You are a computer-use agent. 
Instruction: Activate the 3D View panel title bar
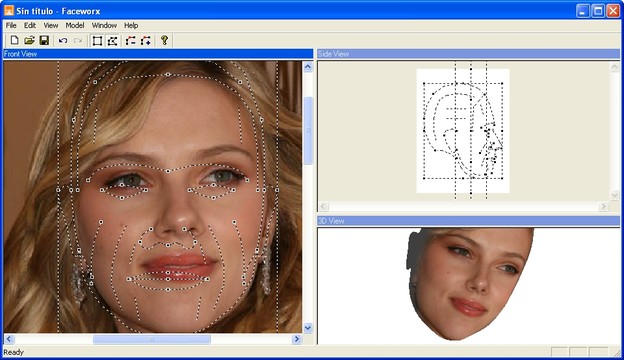(468, 221)
